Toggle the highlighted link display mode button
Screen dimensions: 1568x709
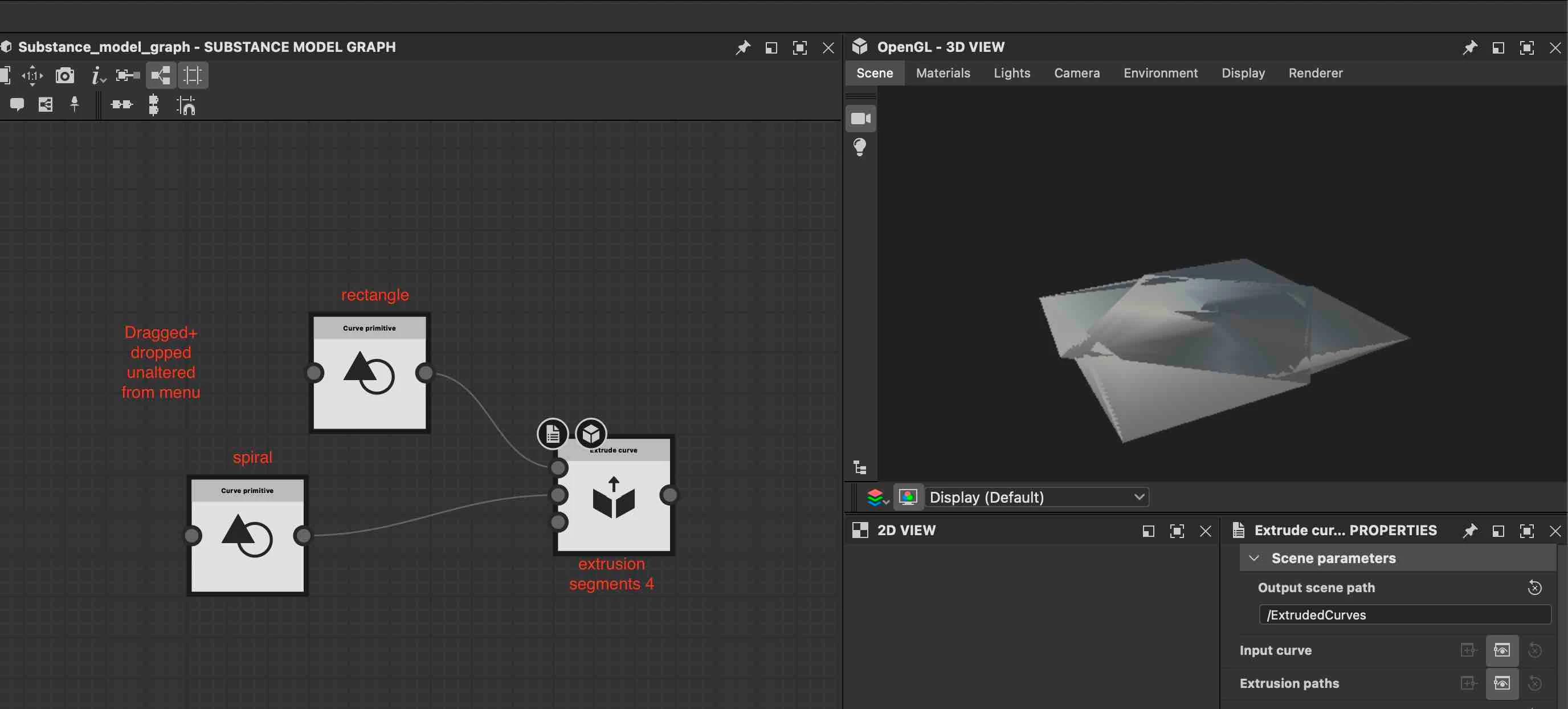[x=161, y=76]
